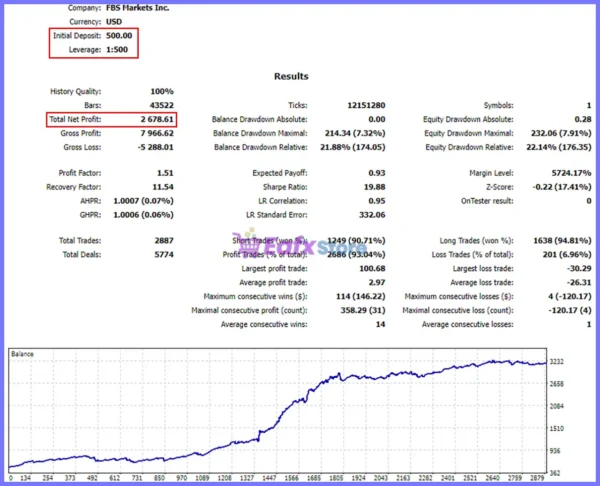Image resolution: width=600 pixels, height=486 pixels.
Task: Click Total Deals value 5774
Action: pyautogui.click(x=164, y=254)
